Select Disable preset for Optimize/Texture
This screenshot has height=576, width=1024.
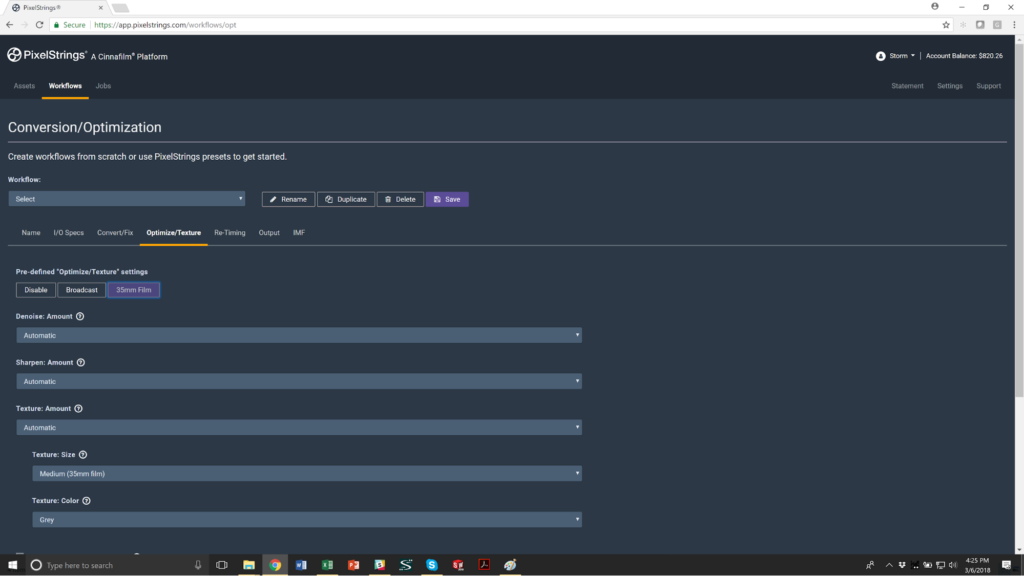point(36,290)
